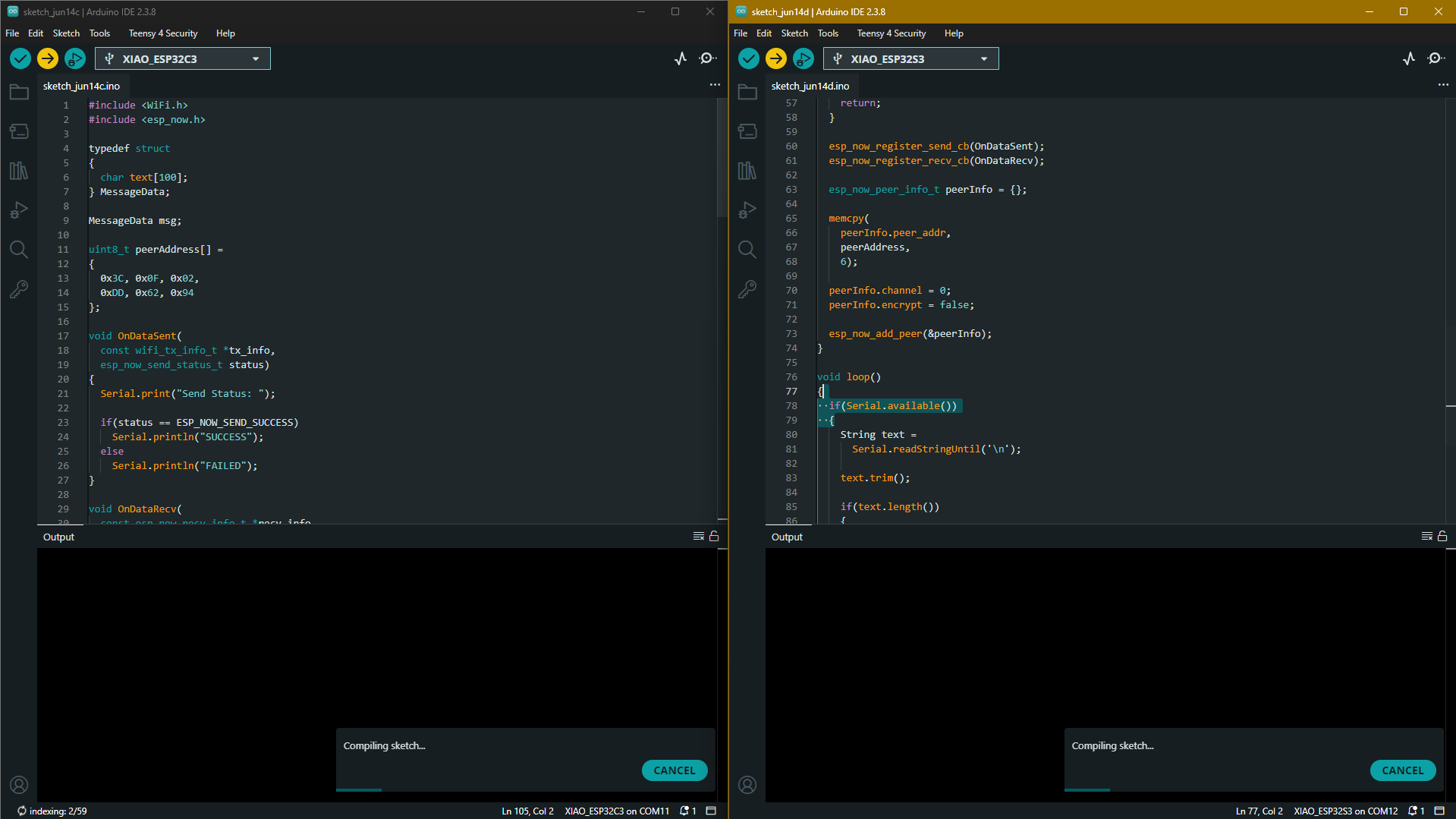This screenshot has width=1456, height=819.
Task: Click the key icon in sketch_jun14c sidebar
Action: tap(19, 289)
